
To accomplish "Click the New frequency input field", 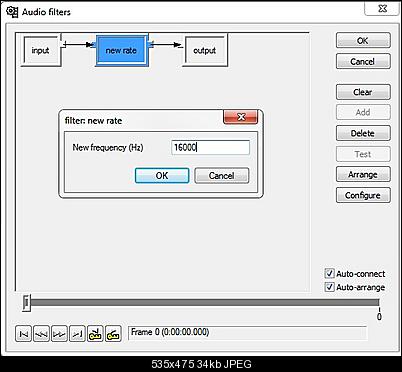I will pyautogui.click(x=210, y=147).
